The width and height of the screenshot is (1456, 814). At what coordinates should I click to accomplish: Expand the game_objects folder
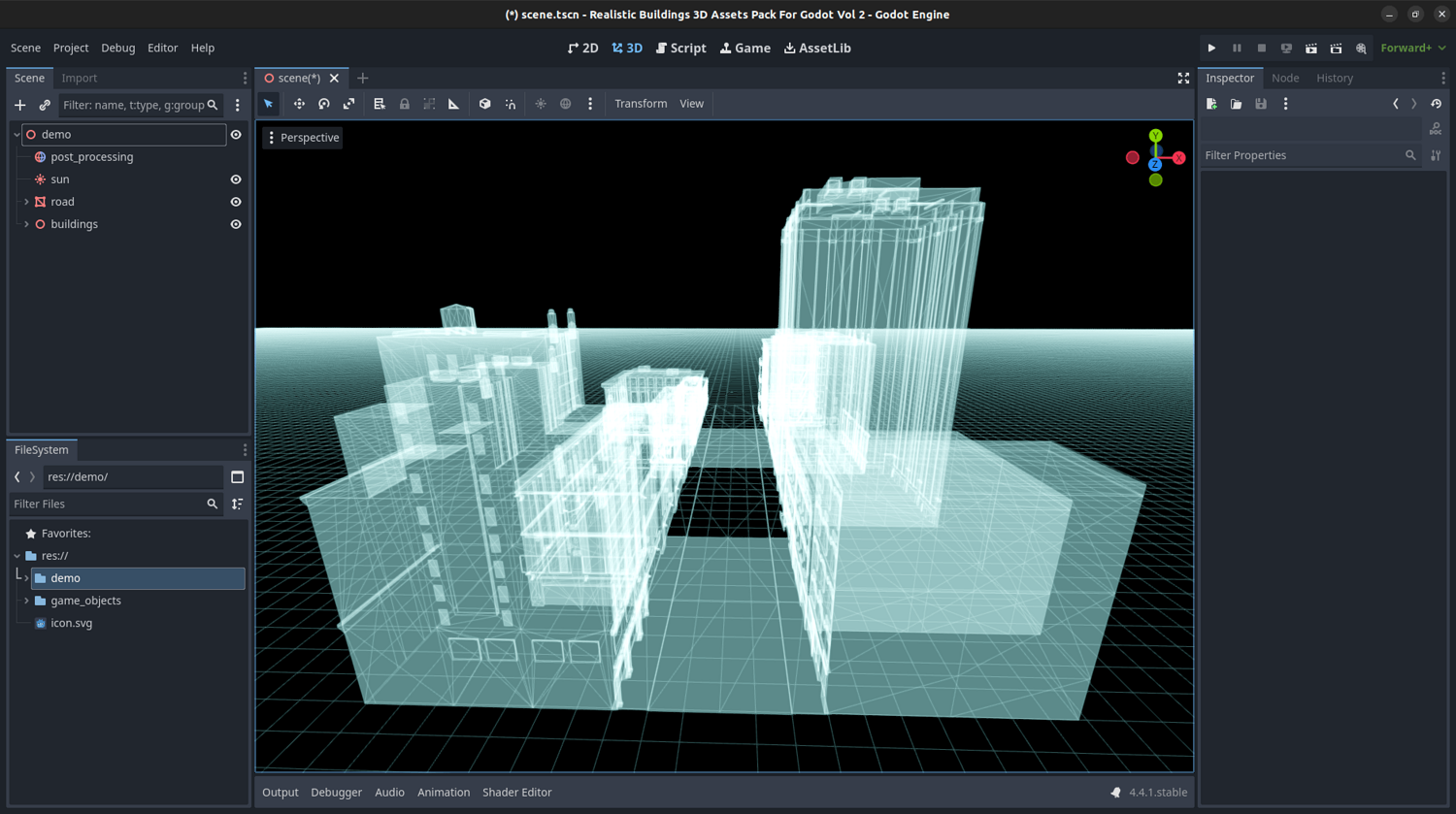26,601
